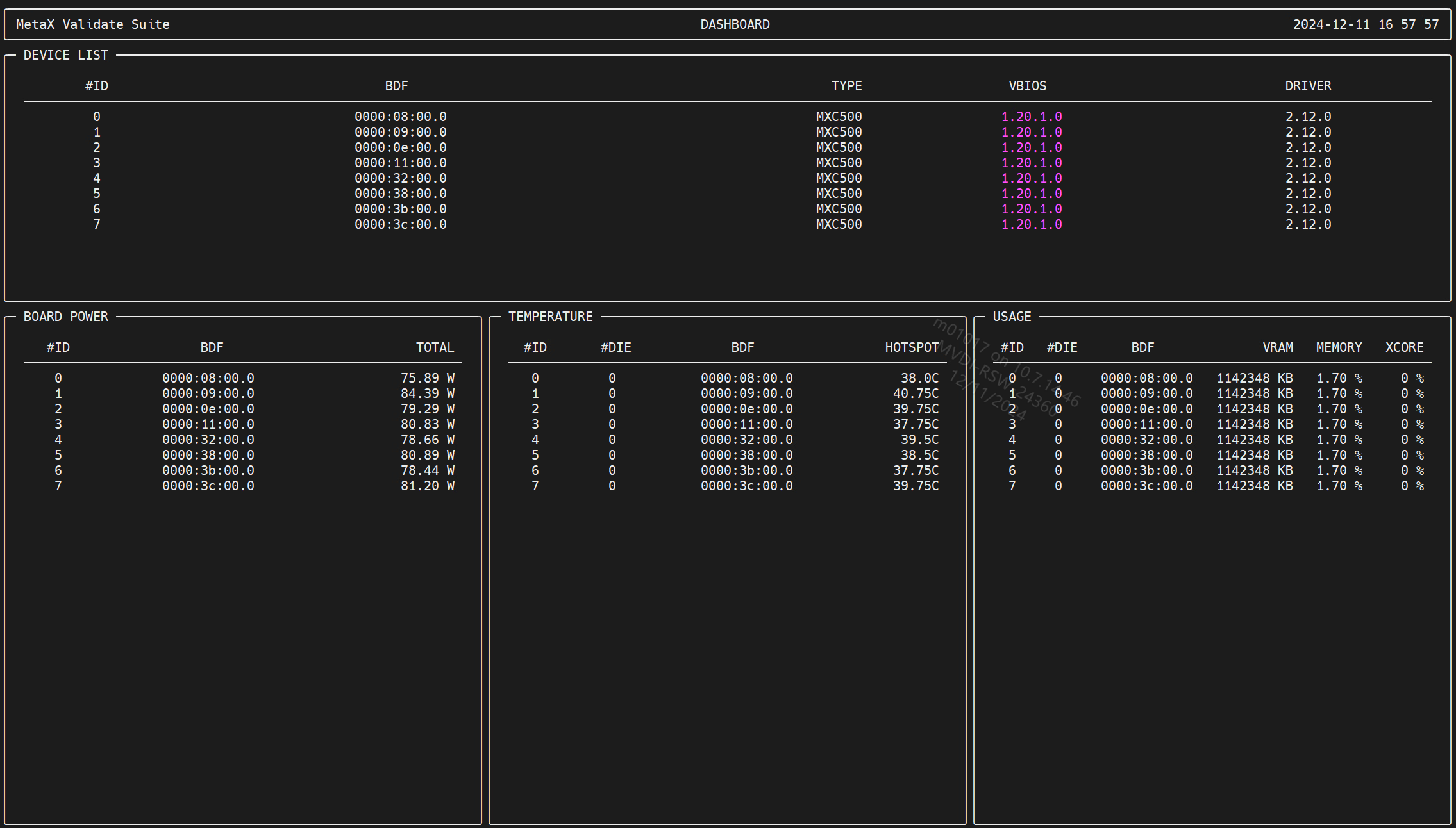Select the DEVICE LIST panel heading
Screen dimensions: 1456x828
66,55
